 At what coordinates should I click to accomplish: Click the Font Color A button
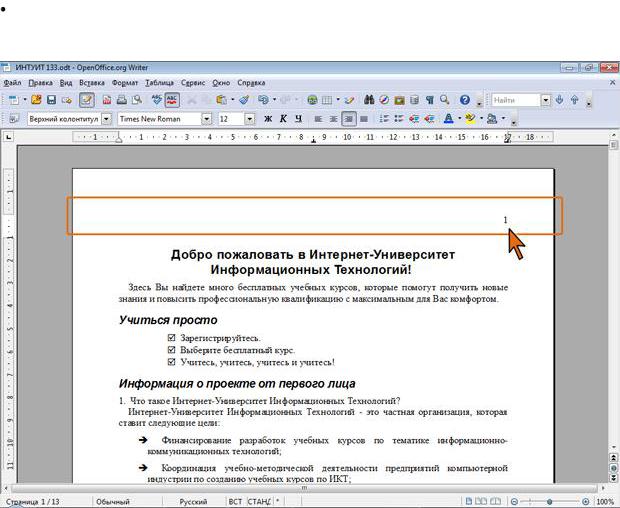pos(448,119)
